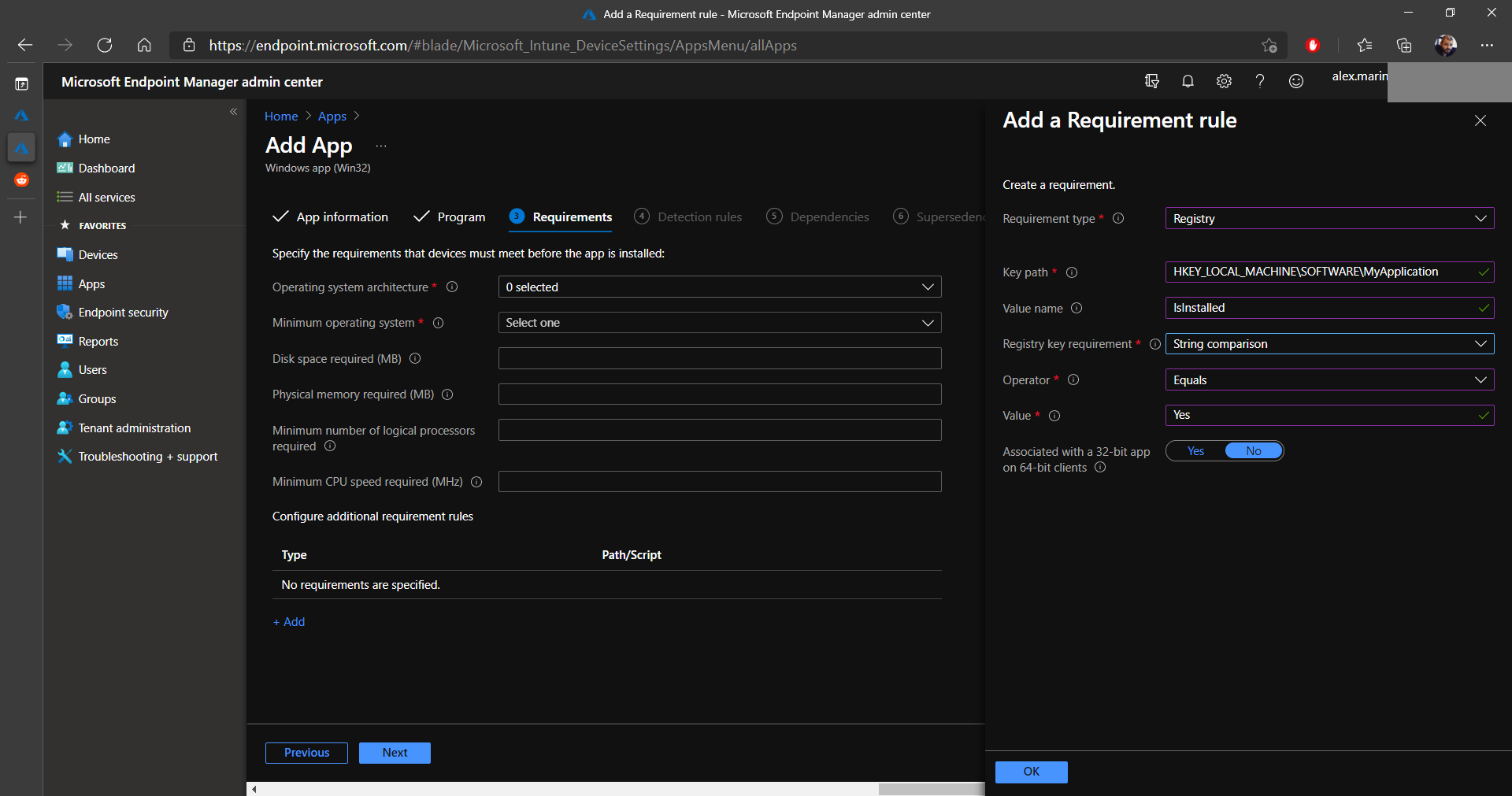Collapse the left navigation menu
This screenshot has height=796, width=1512.
[x=233, y=112]
